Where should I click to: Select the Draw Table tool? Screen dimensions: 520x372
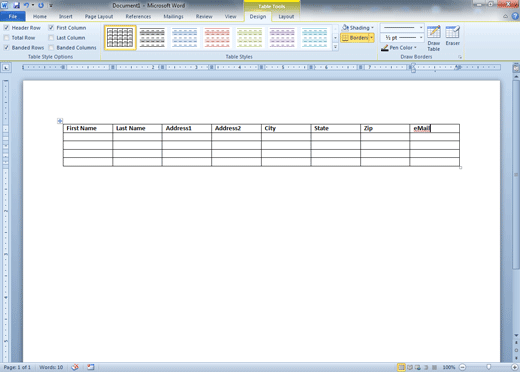(x=434, y=38)
